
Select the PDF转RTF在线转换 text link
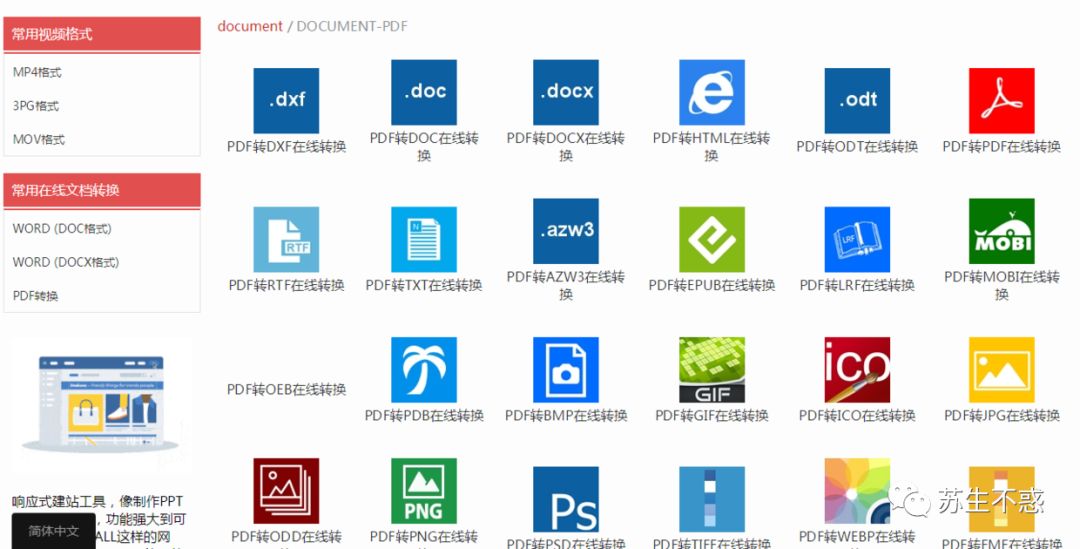point(286,285)
